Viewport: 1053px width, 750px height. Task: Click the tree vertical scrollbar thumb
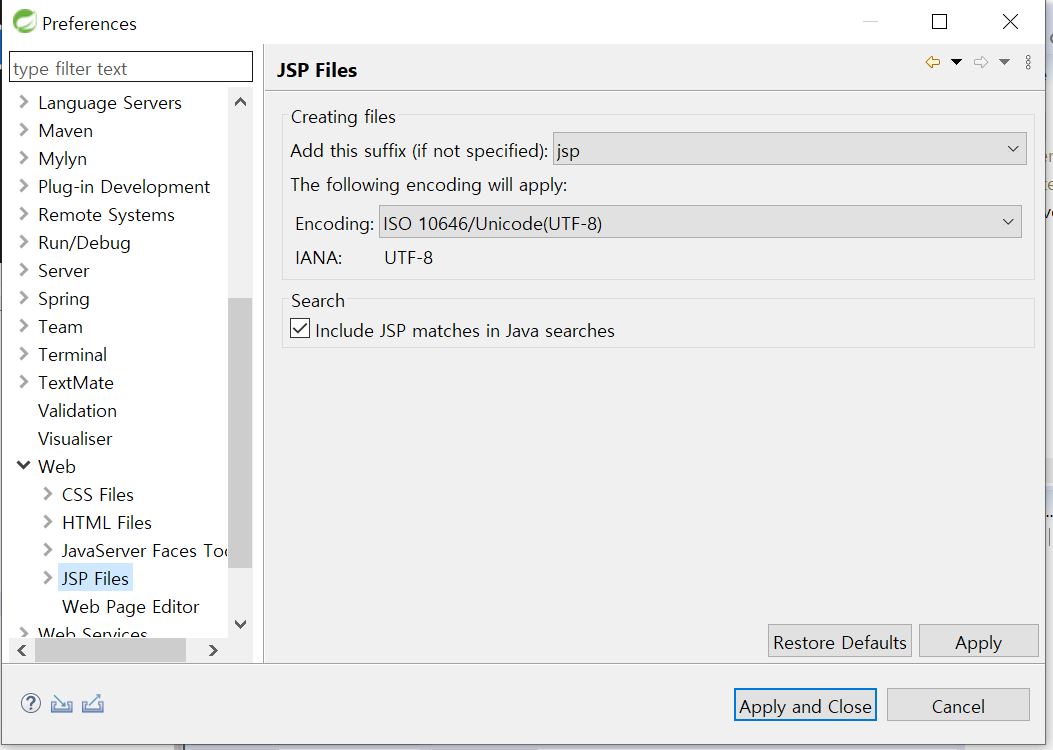(240, 433)
